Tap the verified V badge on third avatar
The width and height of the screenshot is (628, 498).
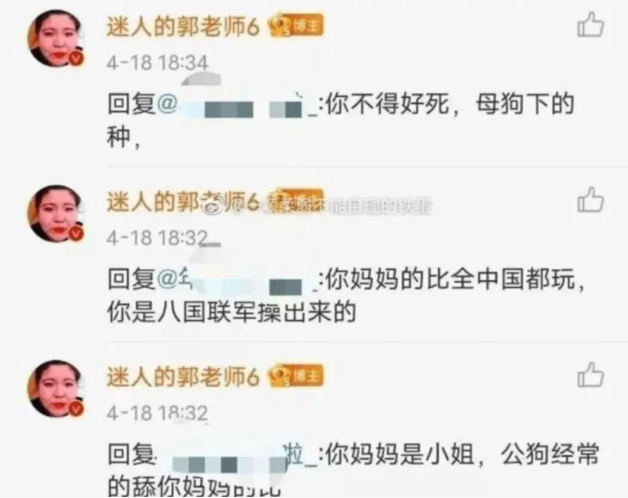[x=76, y=409]
